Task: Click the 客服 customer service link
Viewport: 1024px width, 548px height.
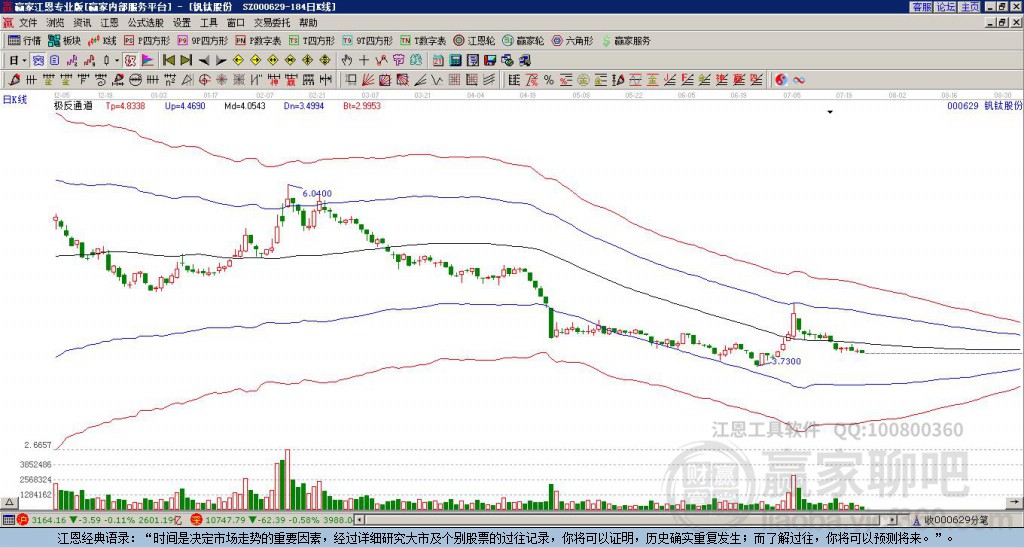Action: click(x=921, y=7)
